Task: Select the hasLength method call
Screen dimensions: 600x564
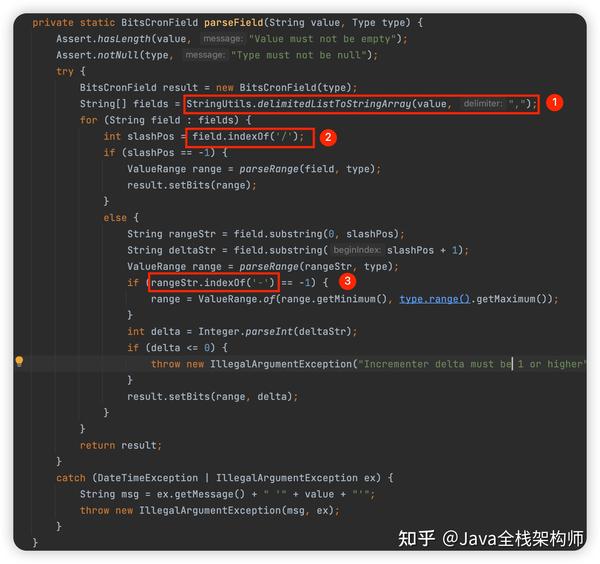Action: pos(124,39)
